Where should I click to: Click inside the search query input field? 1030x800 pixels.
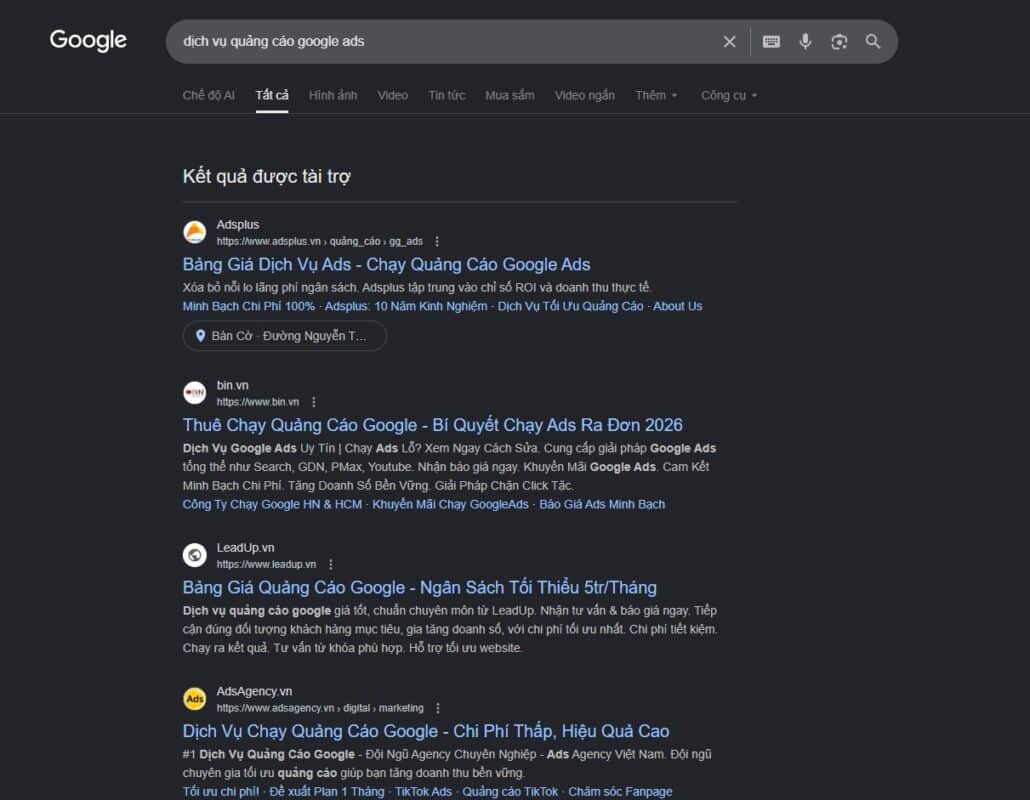coord(447,41)
